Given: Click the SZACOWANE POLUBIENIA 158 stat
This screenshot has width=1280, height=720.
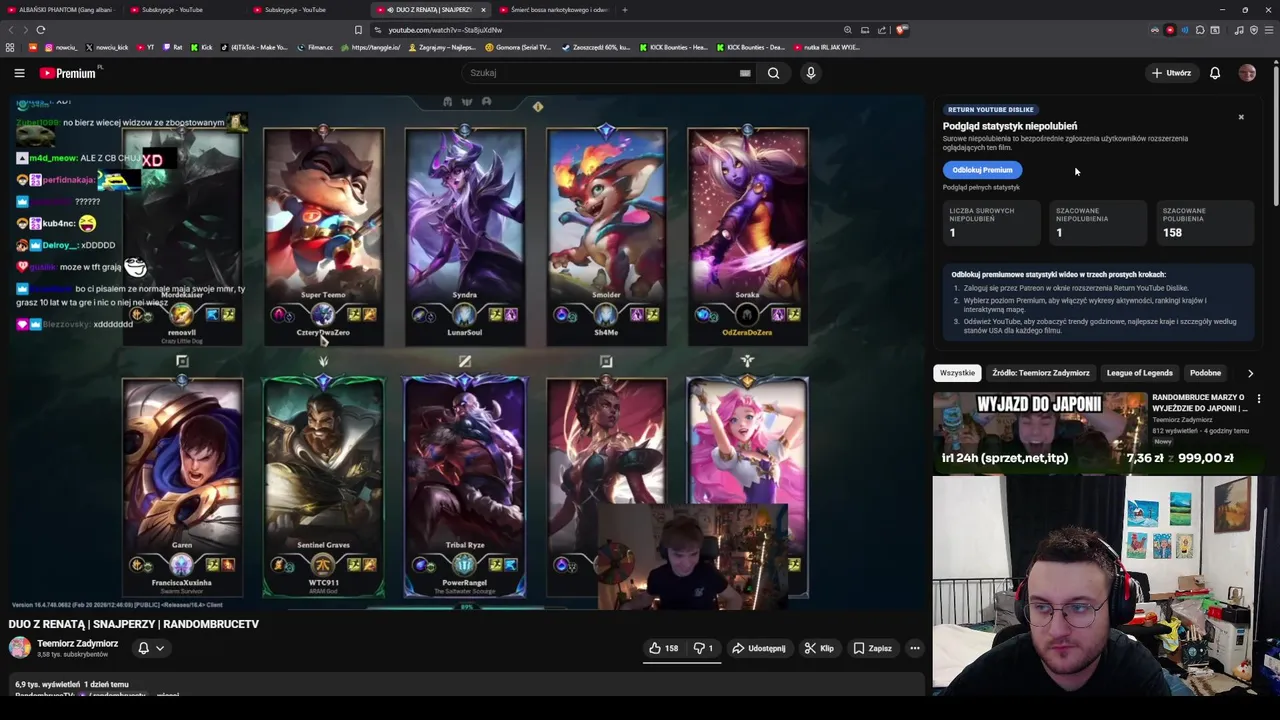Looking at the screenshot, I should (1204, 222).
